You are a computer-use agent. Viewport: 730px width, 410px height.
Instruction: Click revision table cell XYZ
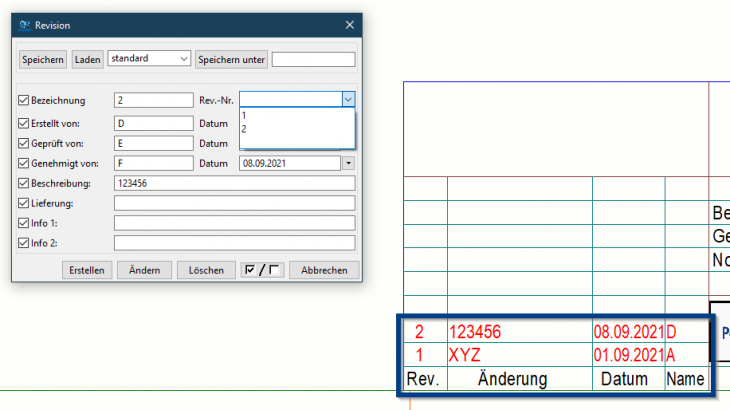click(465, 356)
